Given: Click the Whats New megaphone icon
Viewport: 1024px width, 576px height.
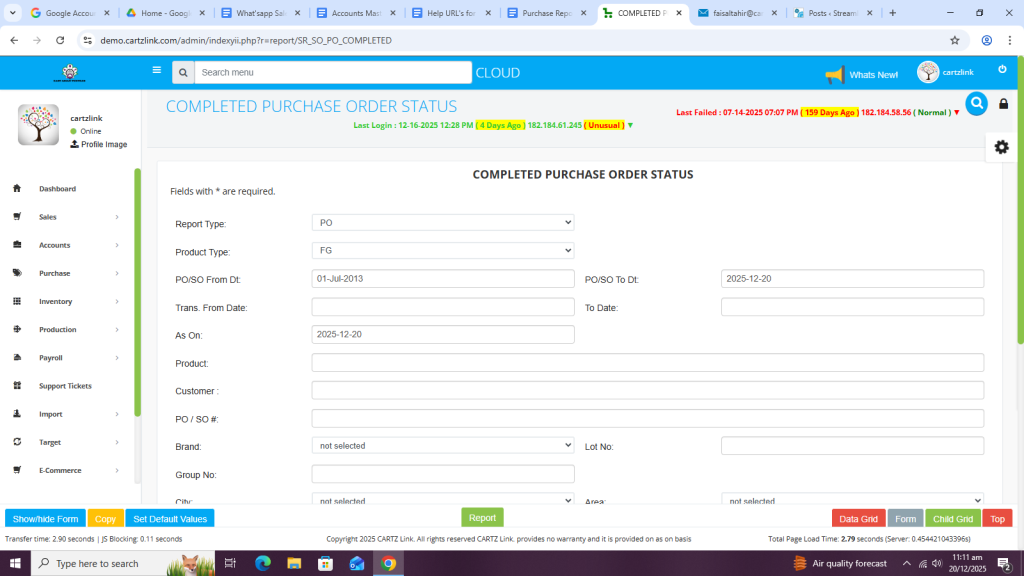Looking at the screenshot, I should [834, 75].
